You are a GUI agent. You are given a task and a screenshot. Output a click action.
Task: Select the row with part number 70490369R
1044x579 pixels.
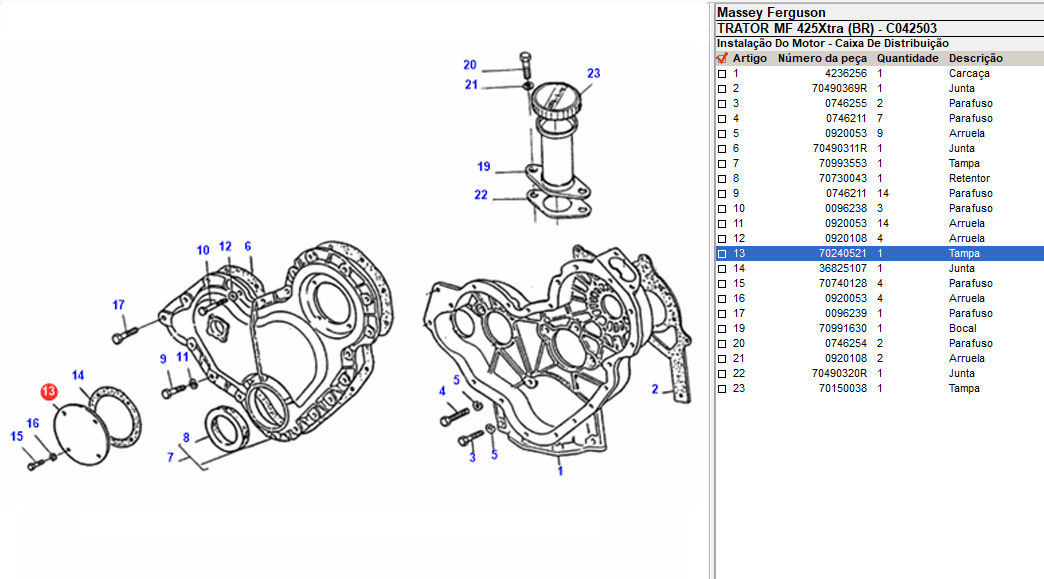[x=839, y=89]
